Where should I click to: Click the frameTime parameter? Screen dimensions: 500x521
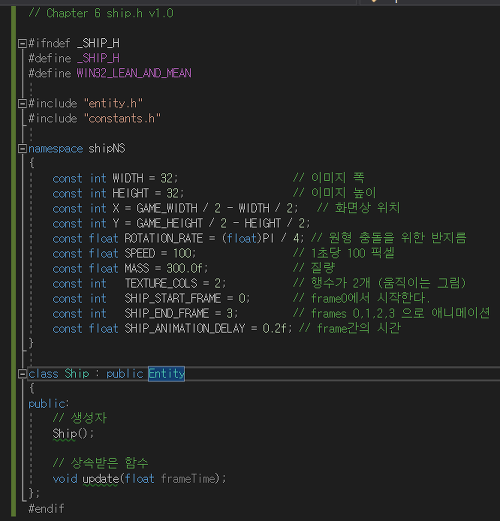[x=189, y=479]
